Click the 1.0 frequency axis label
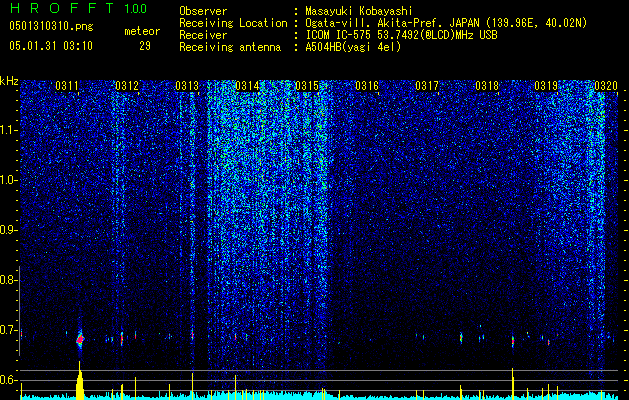 click(8, 180)
